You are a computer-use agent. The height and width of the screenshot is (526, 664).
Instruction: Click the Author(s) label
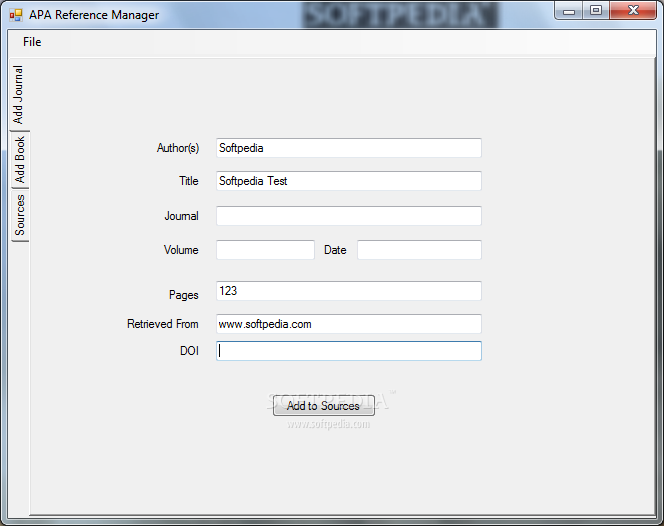[178, 148]
